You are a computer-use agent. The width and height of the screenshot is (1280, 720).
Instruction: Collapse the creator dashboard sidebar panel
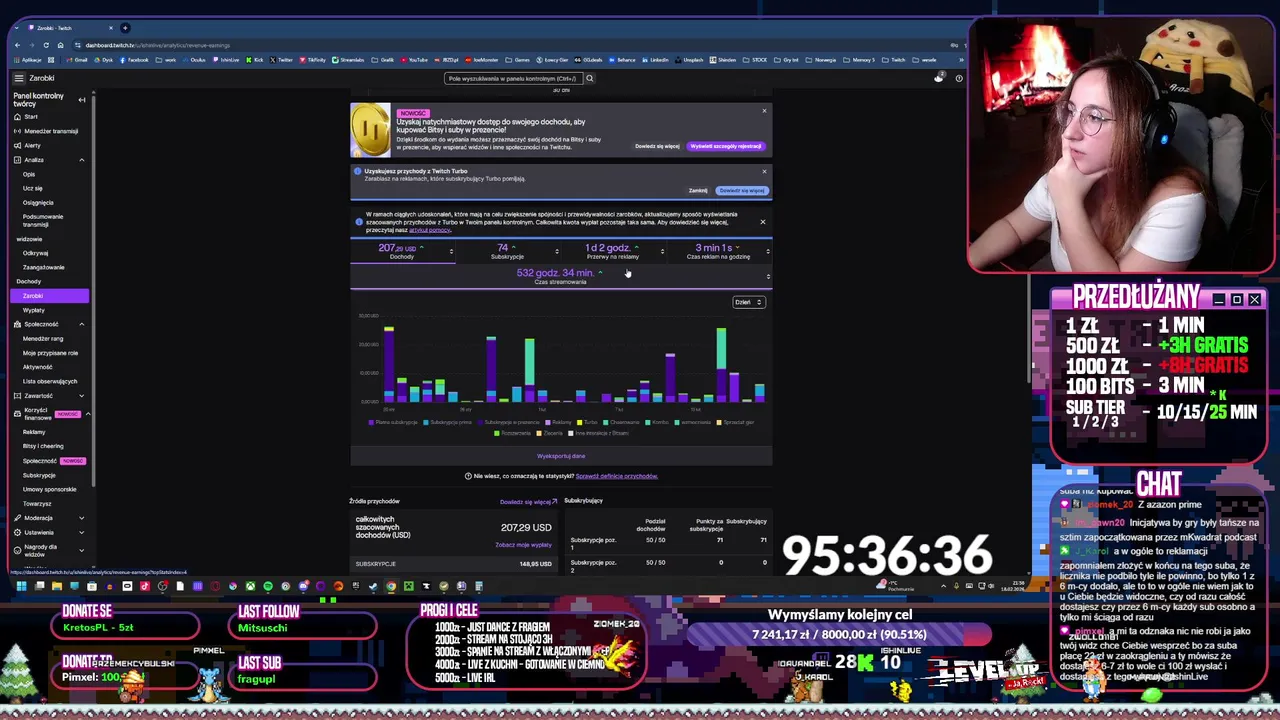coord(82,100)
